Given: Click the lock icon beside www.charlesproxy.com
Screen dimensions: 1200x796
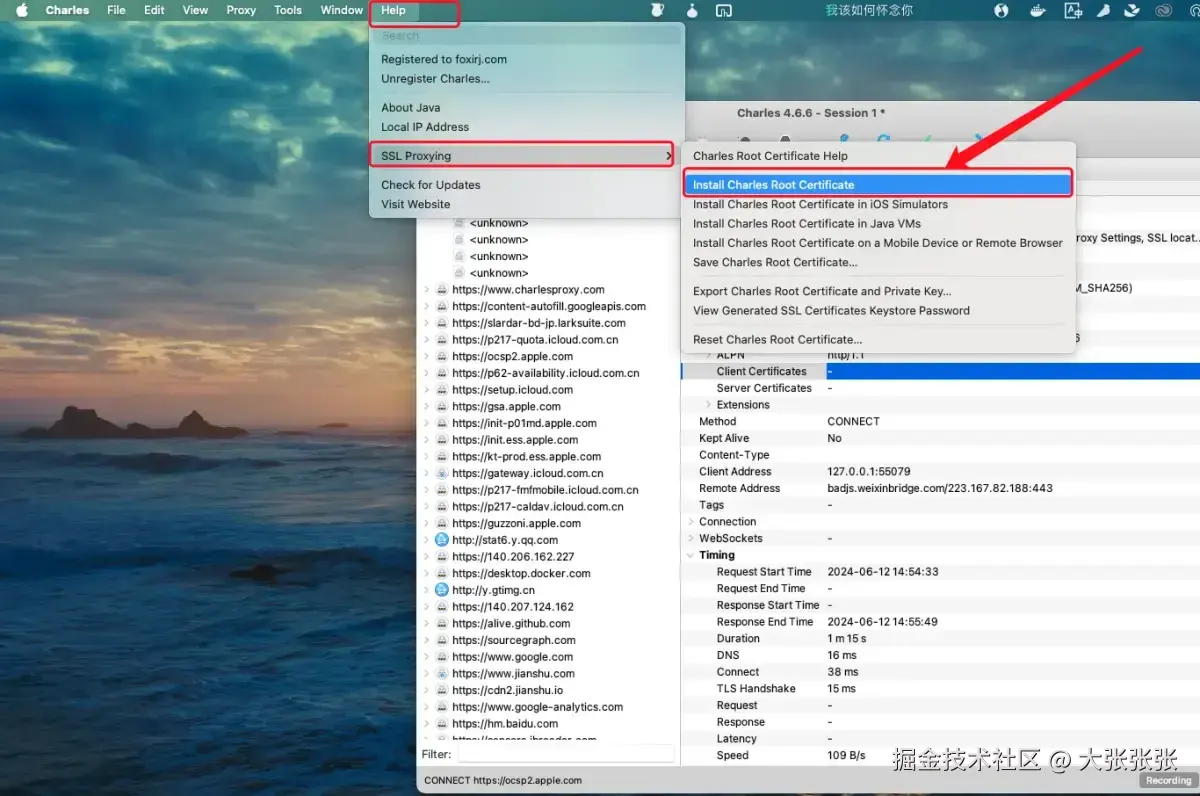Looking at the screenshot, I should 442,290.
